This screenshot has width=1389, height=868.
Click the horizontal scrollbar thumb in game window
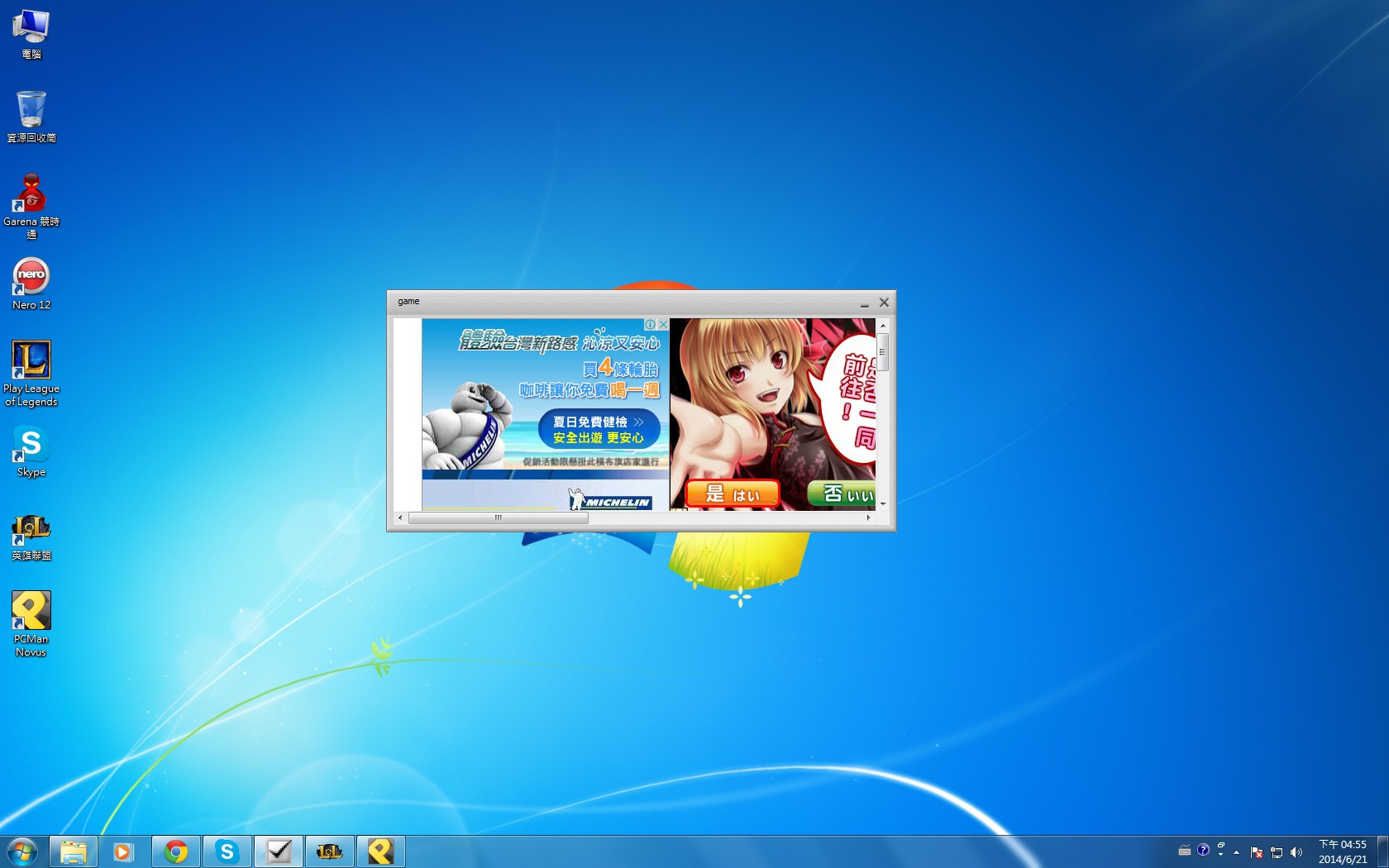[x=498, y=518]
